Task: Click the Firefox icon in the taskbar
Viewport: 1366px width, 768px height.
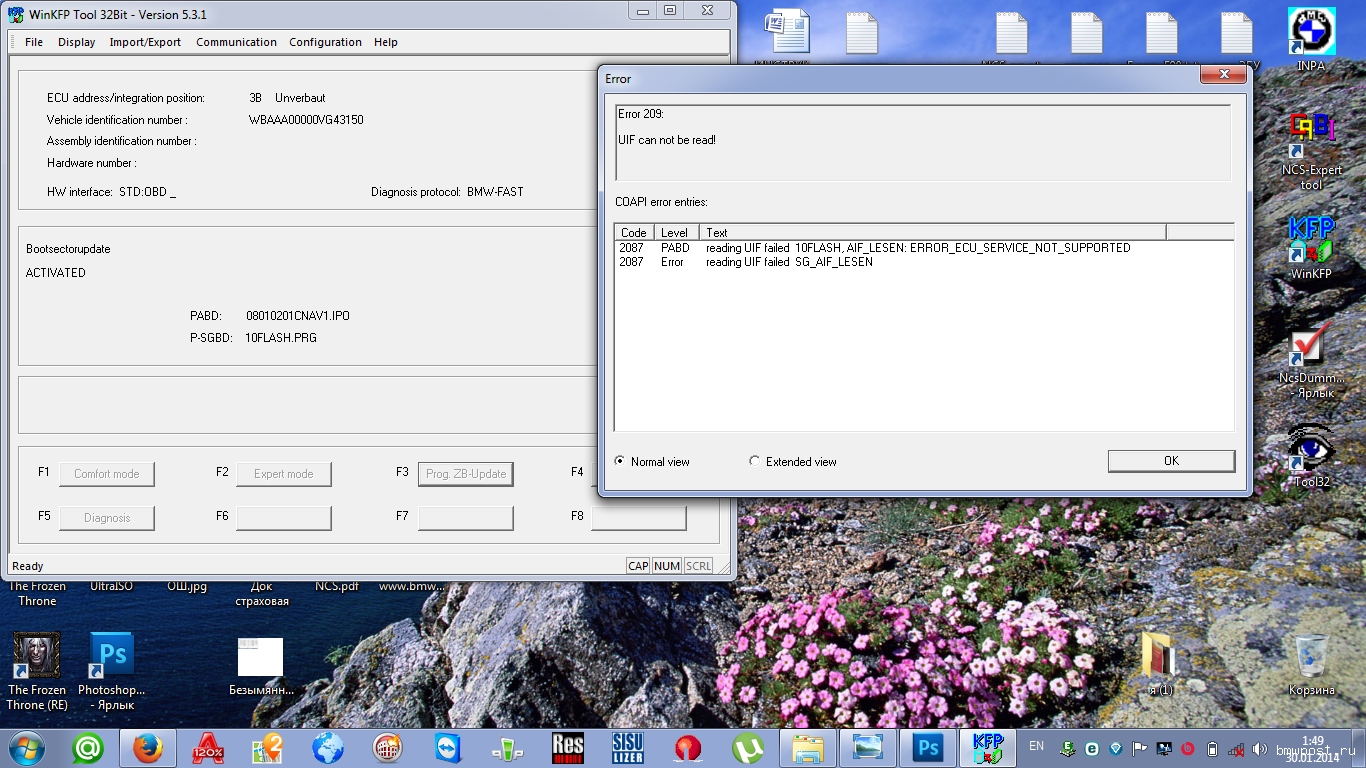Action: [147, 748]
